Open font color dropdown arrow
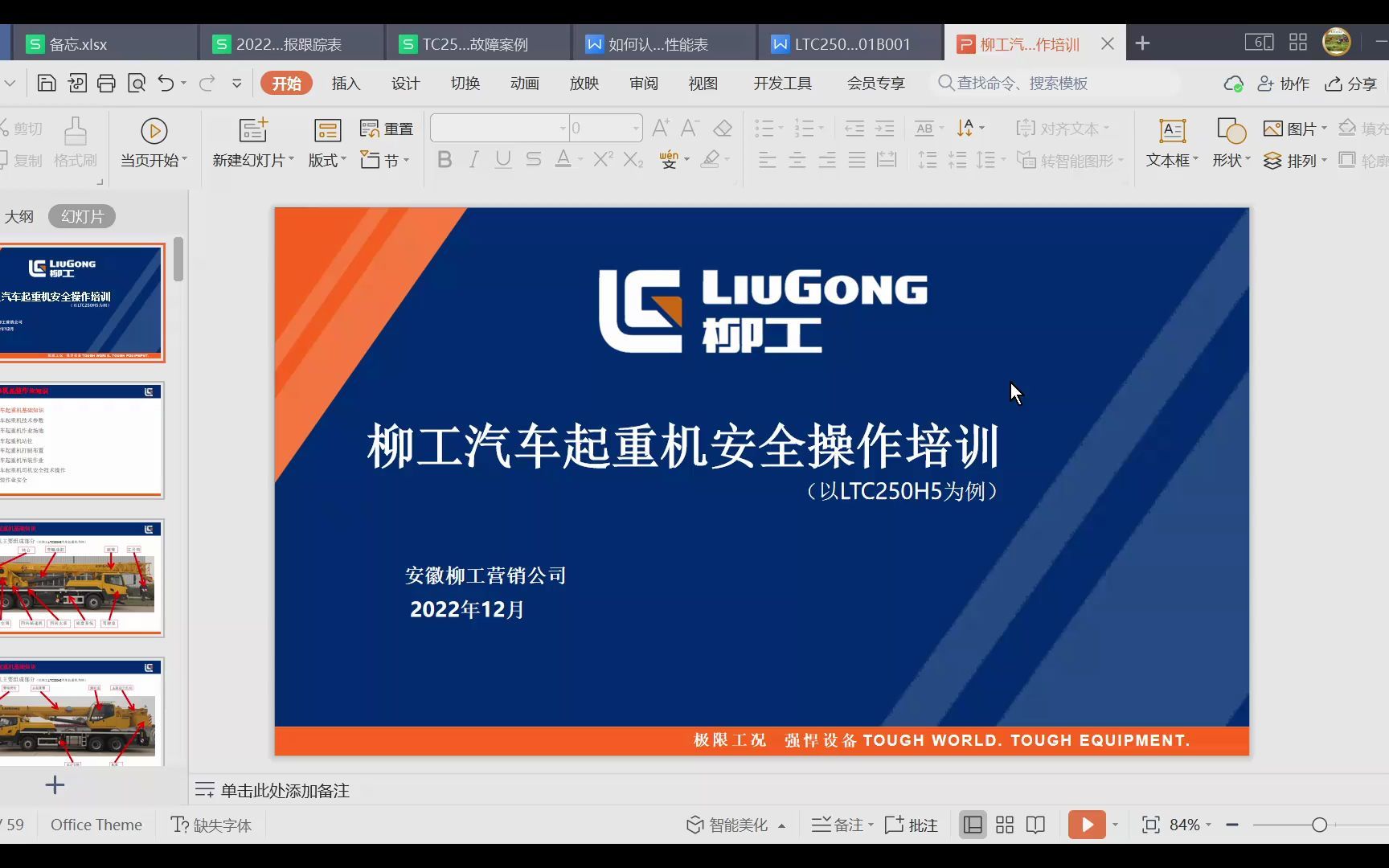The height and width of the screenshot is (868, 1389). pos(580,160)
